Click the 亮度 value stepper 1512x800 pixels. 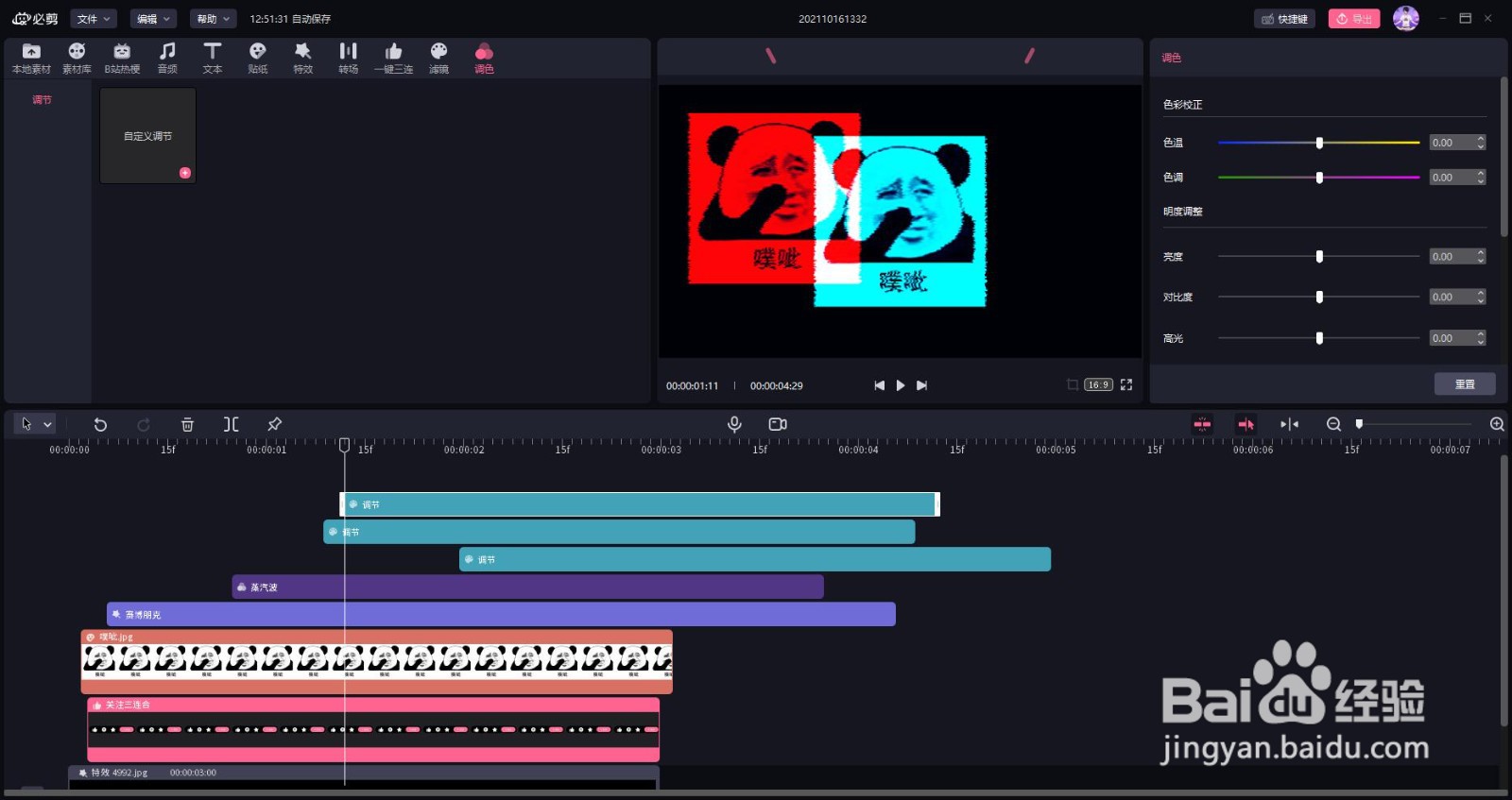pos(1481,257)
